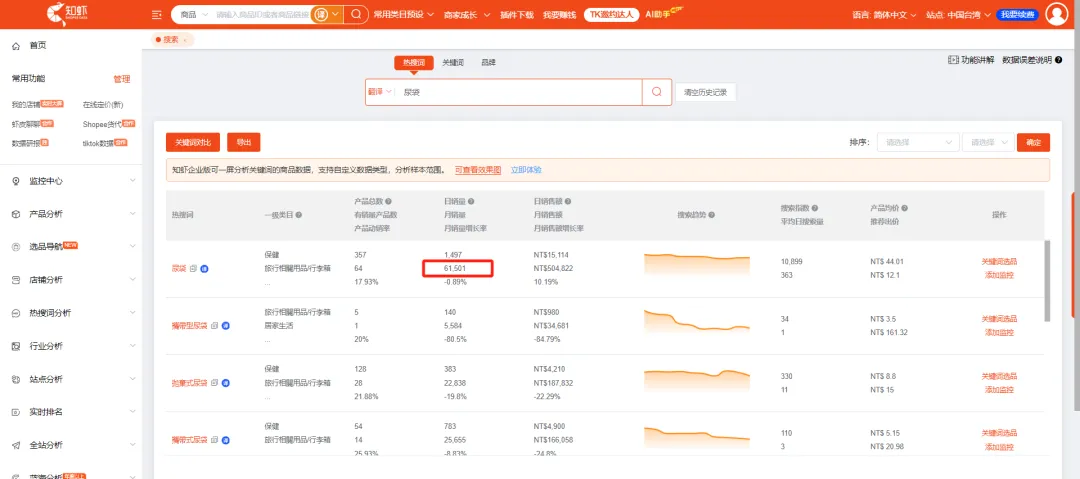The image size is (1080, 479).
Task: Click the 首页 home icon in sidebar
Action: (x=16, y=45)
